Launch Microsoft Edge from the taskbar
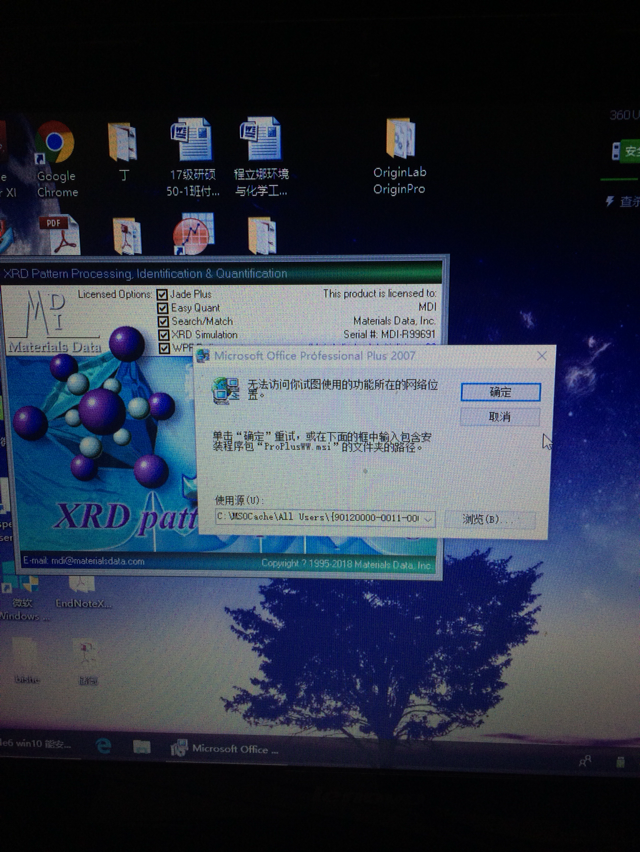The width and height of the screenshot is (640, 852). 103,746
